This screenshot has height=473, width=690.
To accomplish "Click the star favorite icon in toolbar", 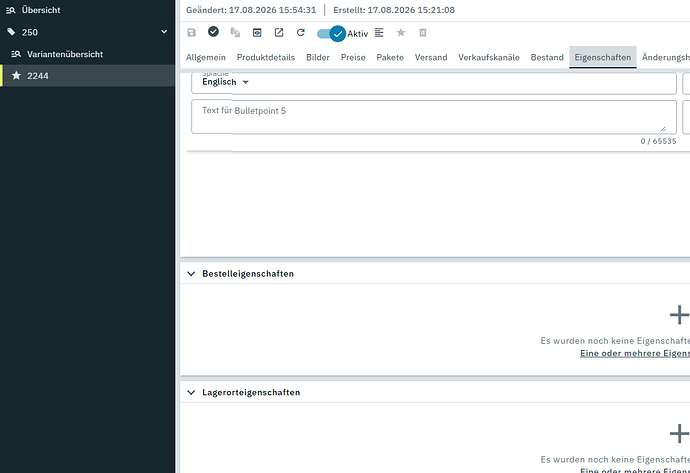I will tap(401, 33).
